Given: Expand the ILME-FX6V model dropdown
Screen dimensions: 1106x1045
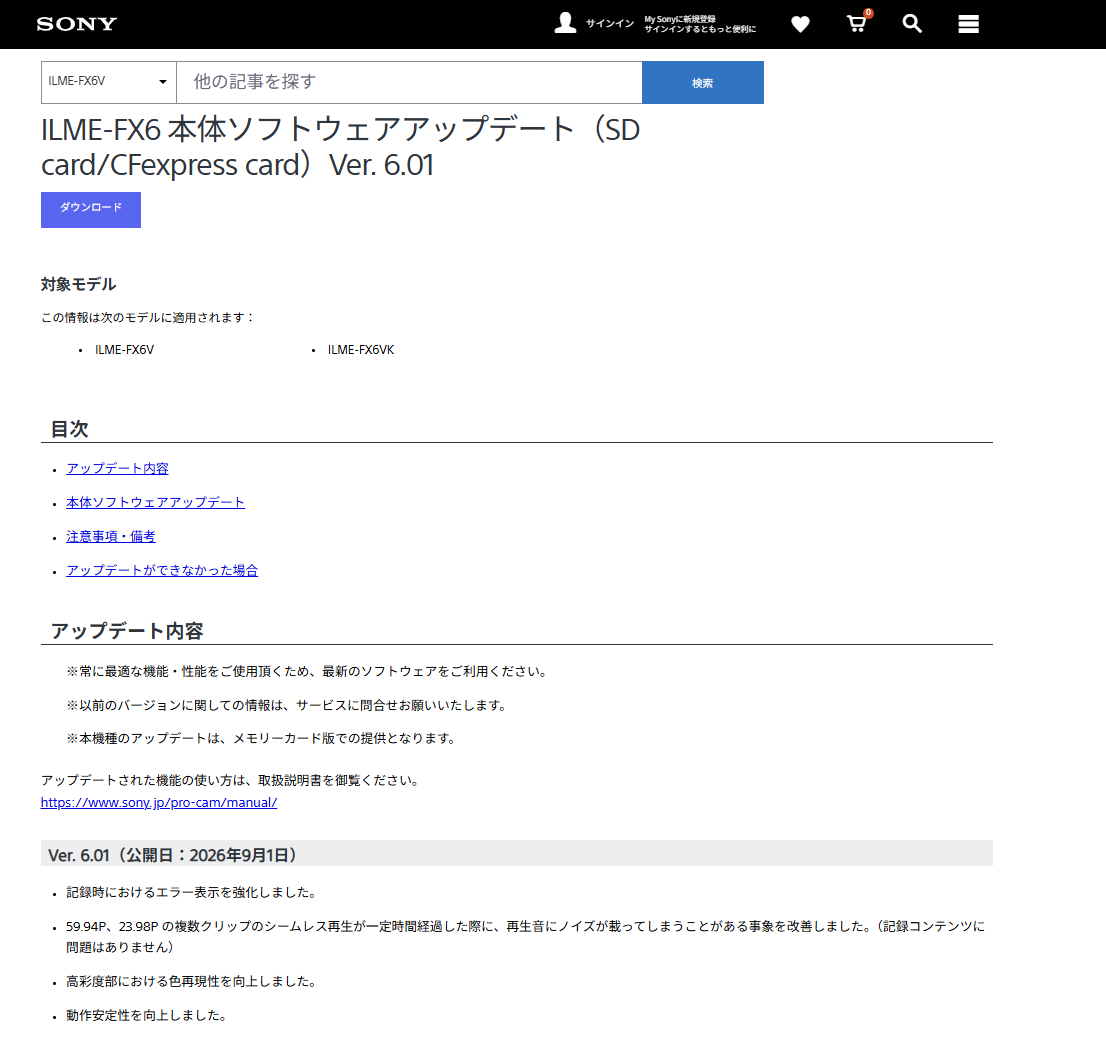Looking at the screenshot, I should point(109,82).
